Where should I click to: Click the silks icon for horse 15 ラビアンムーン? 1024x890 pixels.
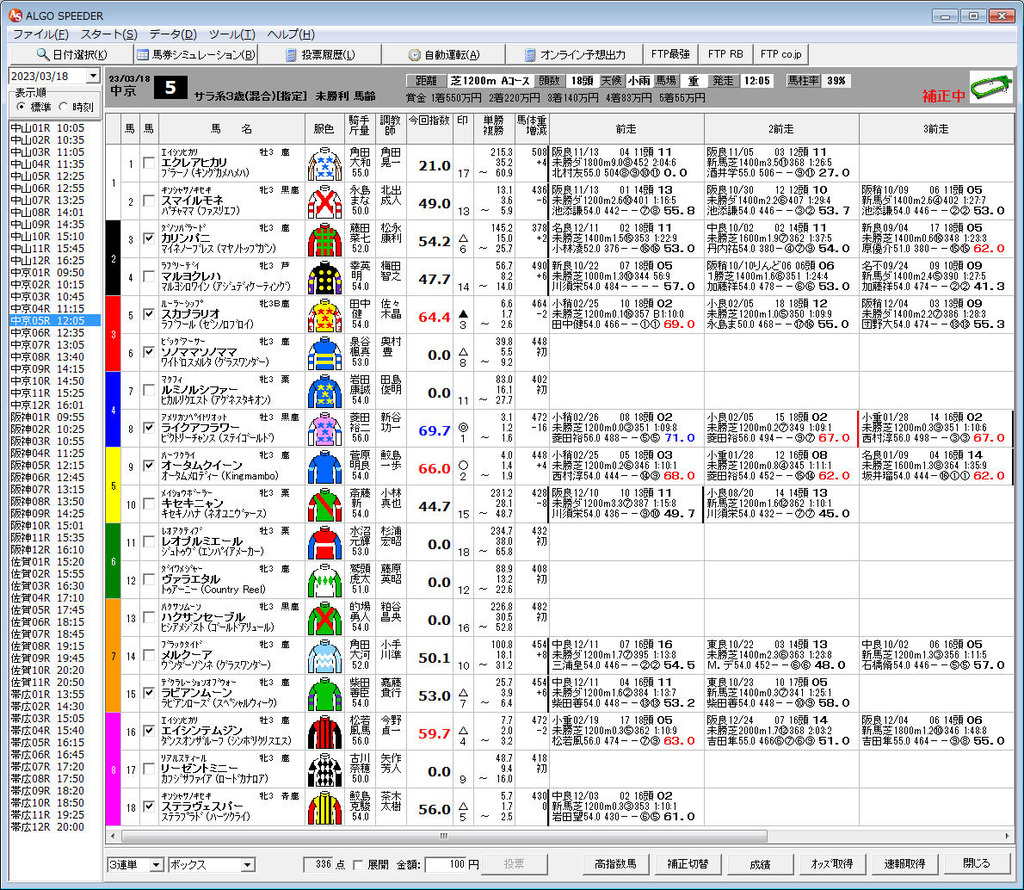point(325,694)
